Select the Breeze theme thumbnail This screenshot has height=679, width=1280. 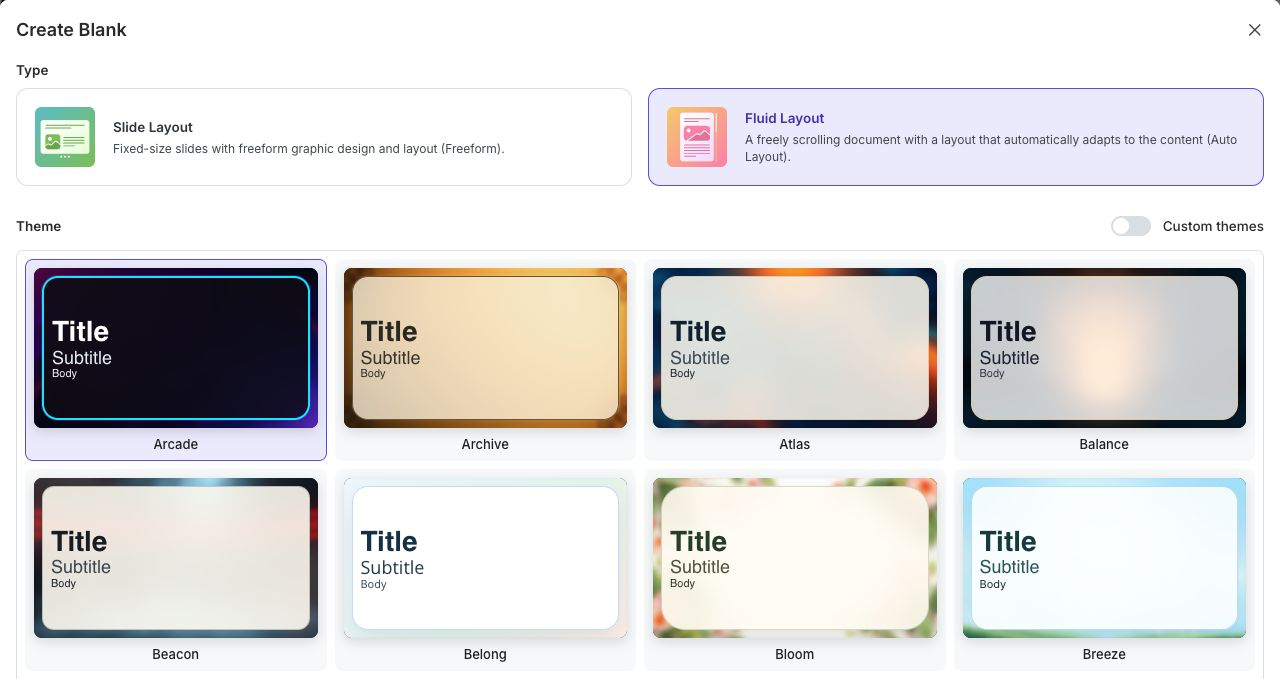click(1104, 558)
